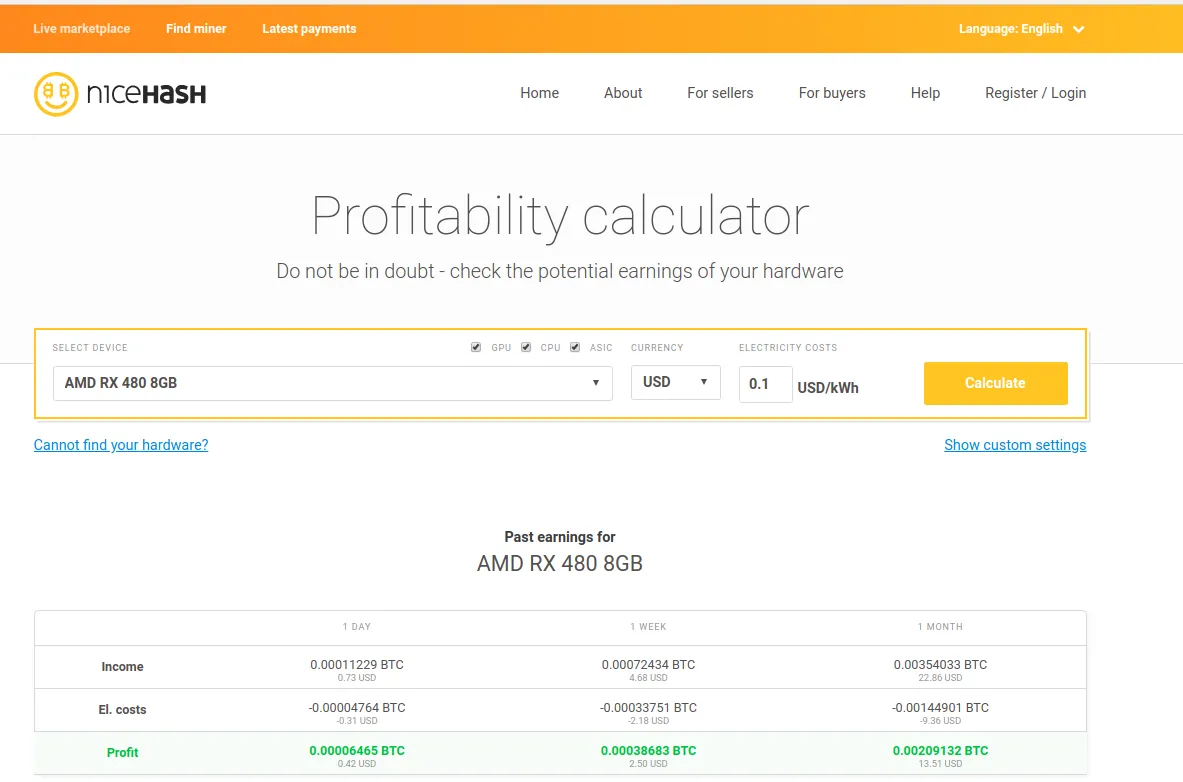Click the 1 MONTH column header
The height and width of the screenshot is (782, 1183).
(x=940, y=627)
